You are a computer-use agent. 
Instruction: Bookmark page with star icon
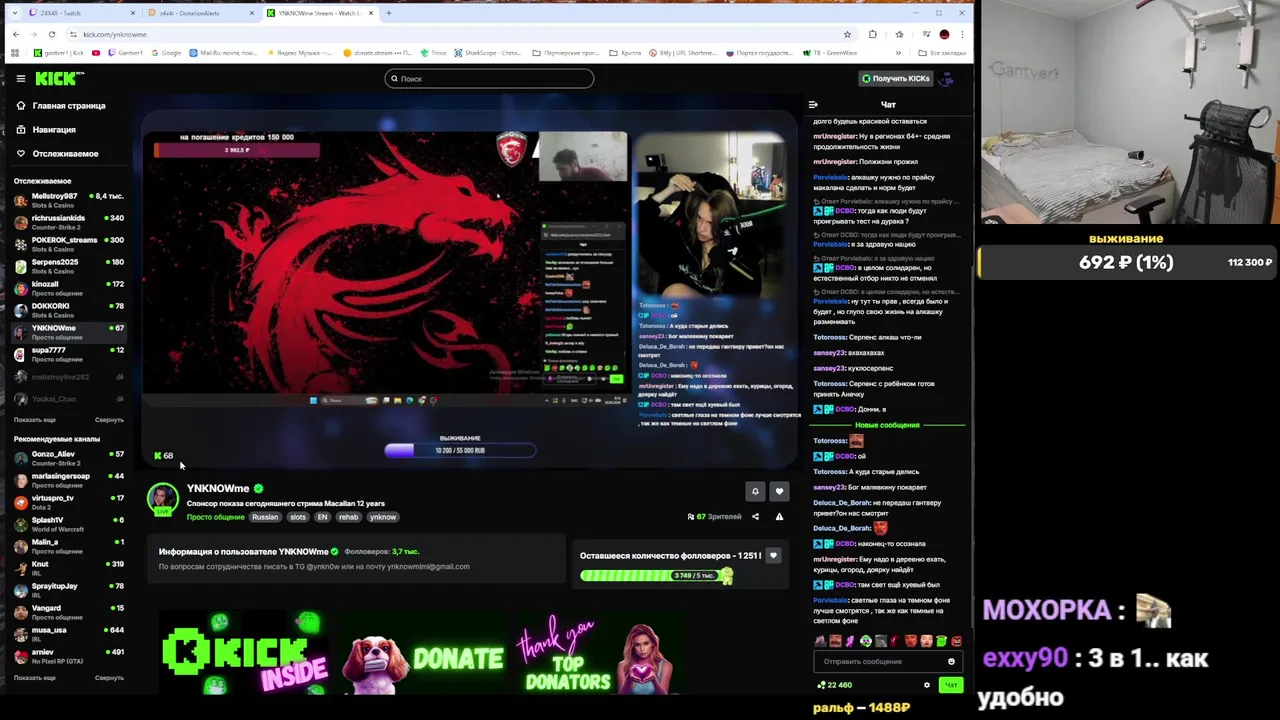click(847, 34)
